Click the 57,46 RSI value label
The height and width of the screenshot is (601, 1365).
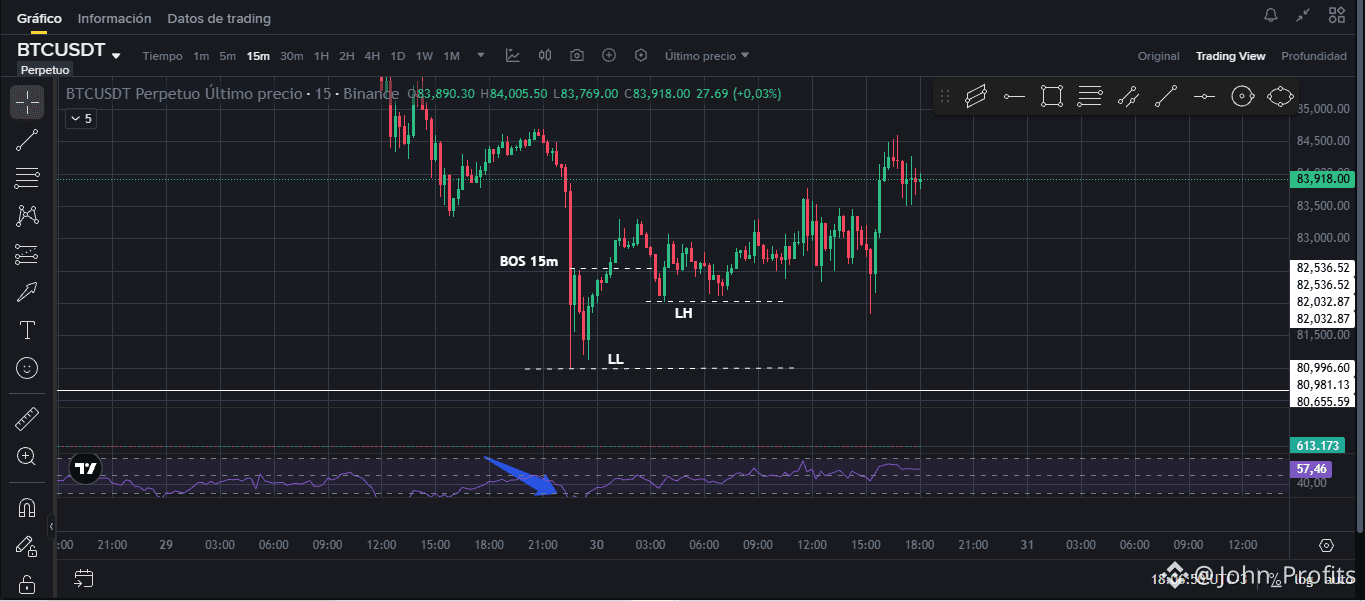click(1311, 468)
